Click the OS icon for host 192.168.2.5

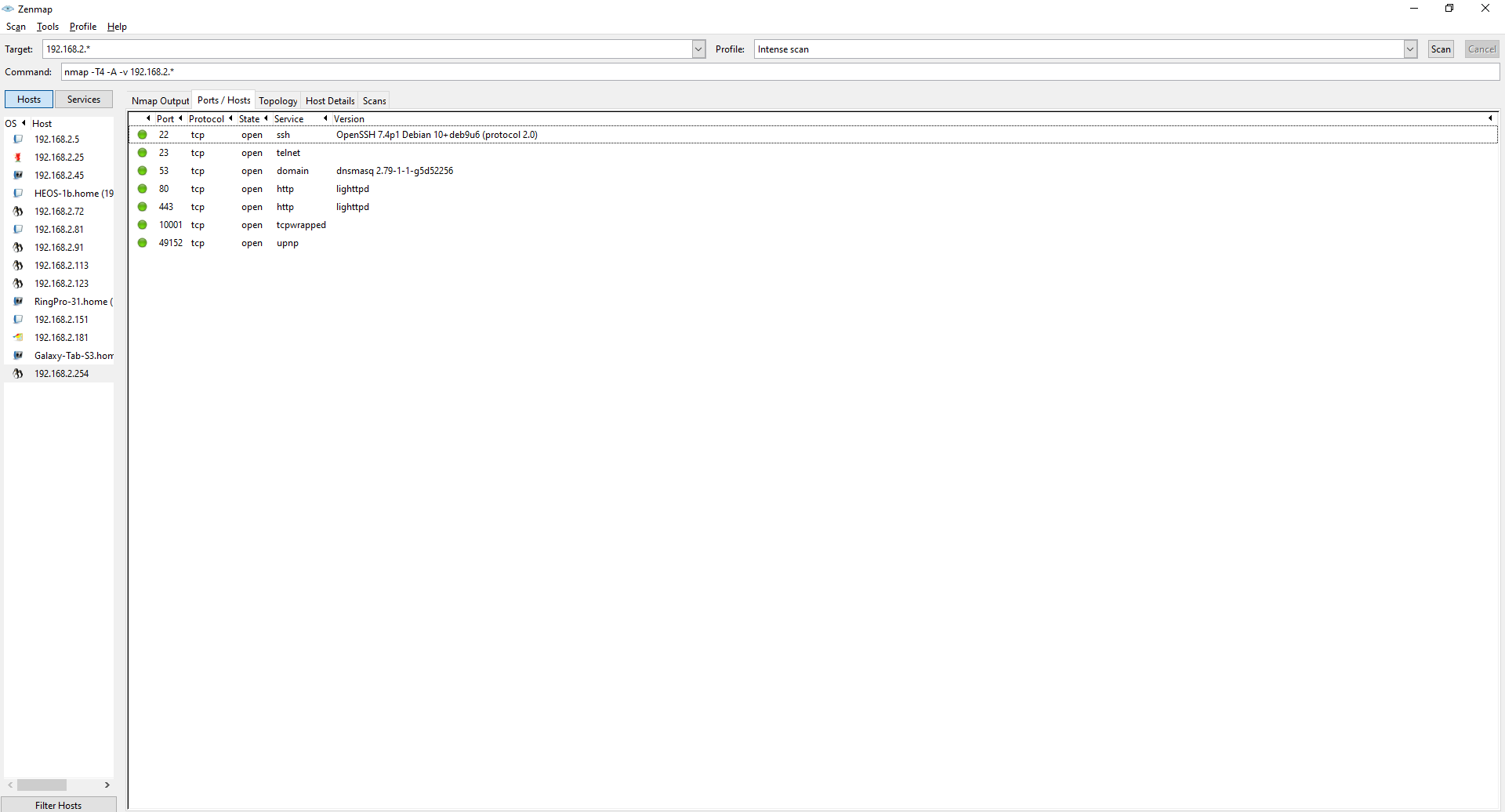point(18,140)
